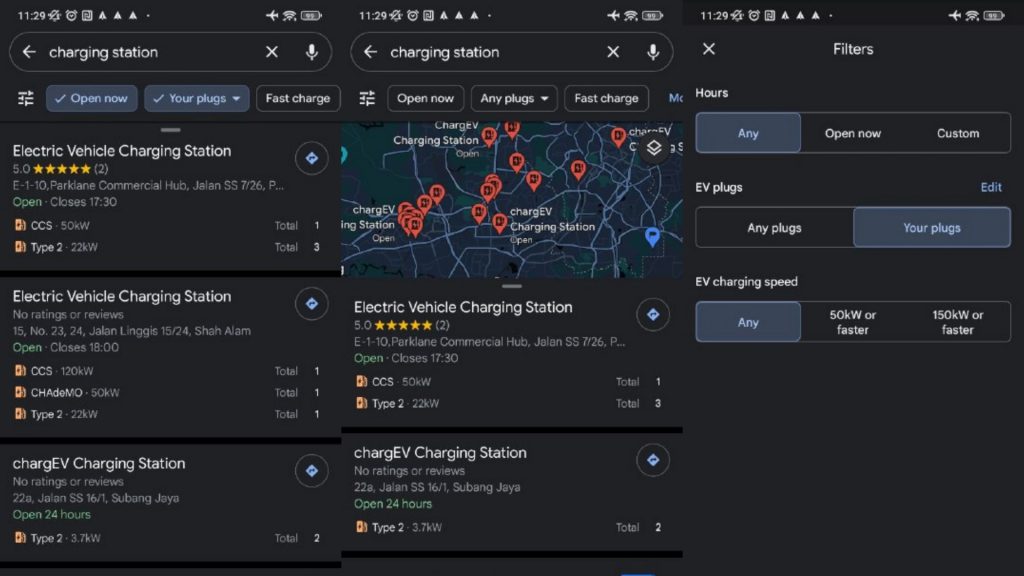Get directions to chargEV station in left list
Screen dimensions: 1024x576
click(x=312, y=471)
